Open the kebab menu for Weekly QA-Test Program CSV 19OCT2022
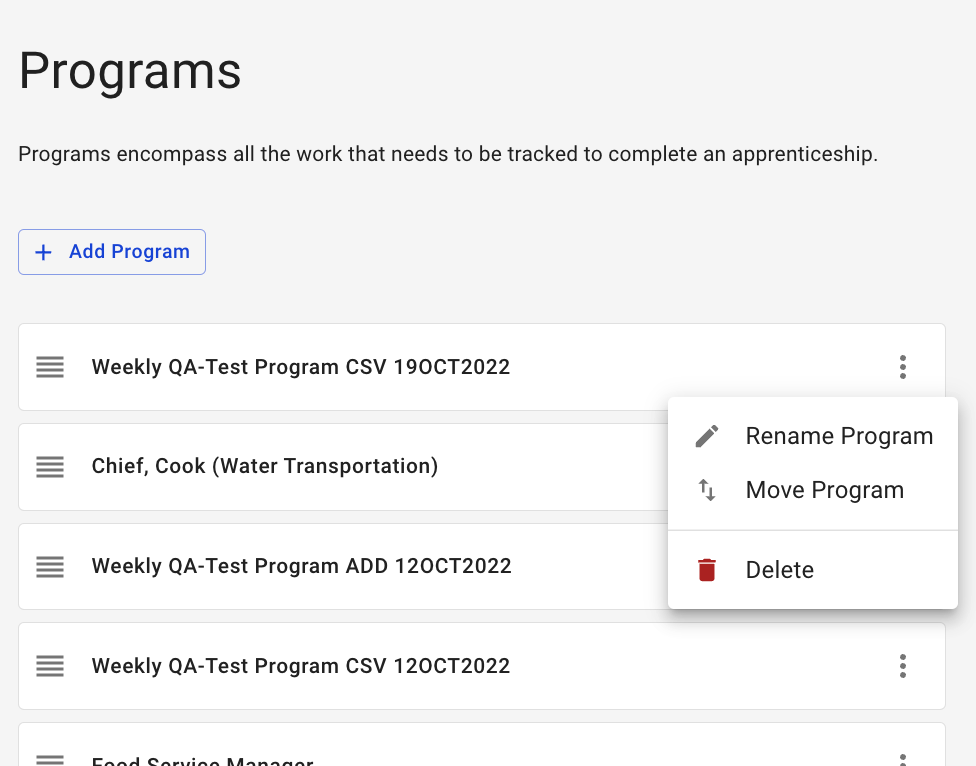This screenshot has width=976, height=766. click(x=903, y=367)
